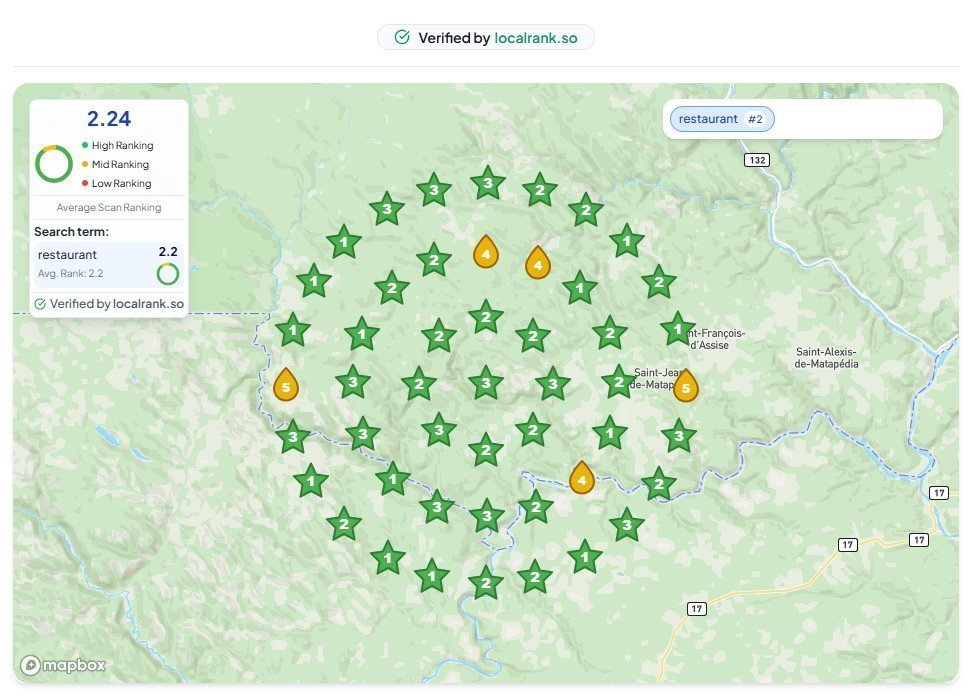Click the 2.24 average rank score display
This screenshot has height=697, width=972.
[109, 118]
